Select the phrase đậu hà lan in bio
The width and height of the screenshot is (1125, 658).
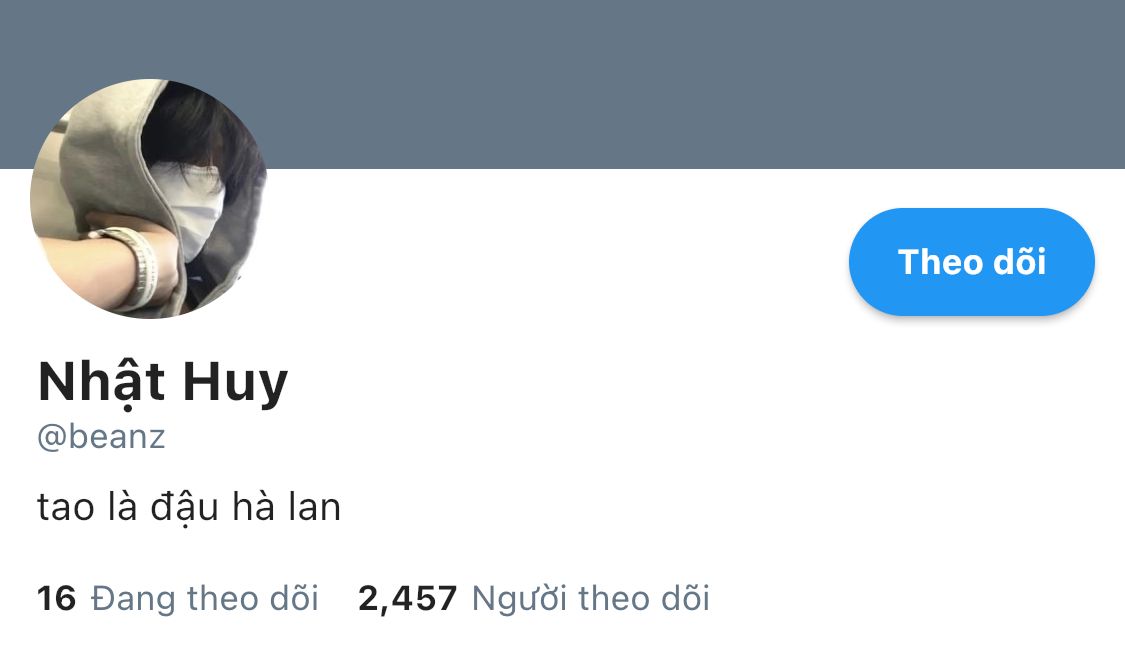click(245, 507)
